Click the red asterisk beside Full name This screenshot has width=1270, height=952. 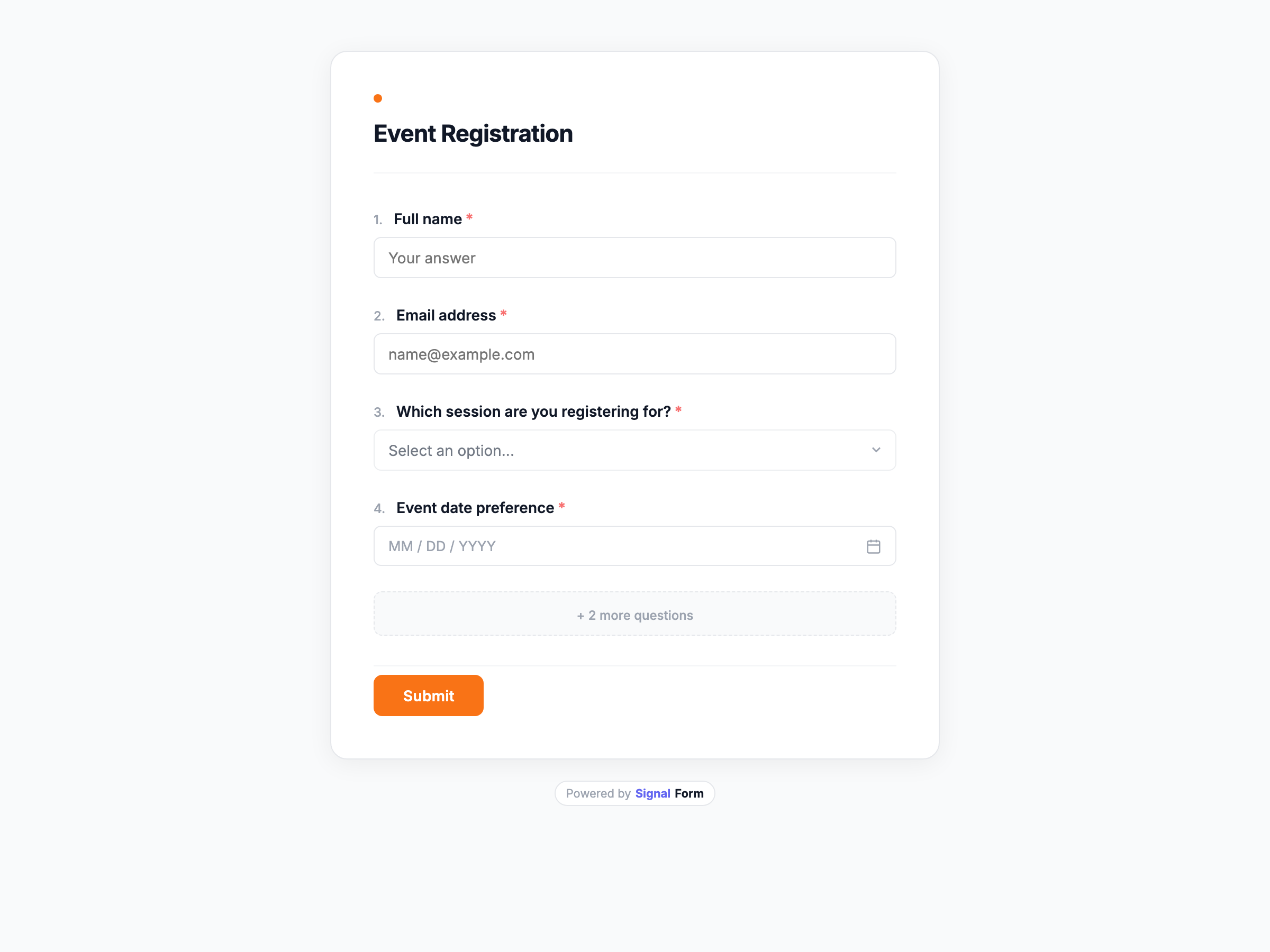pyautogui.click(x=469, y=217)
